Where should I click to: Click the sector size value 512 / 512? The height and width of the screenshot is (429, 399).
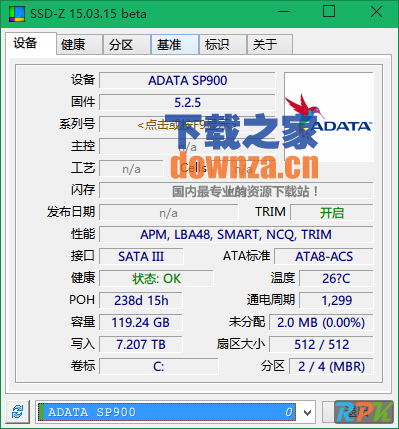click(x=321, y=344)
